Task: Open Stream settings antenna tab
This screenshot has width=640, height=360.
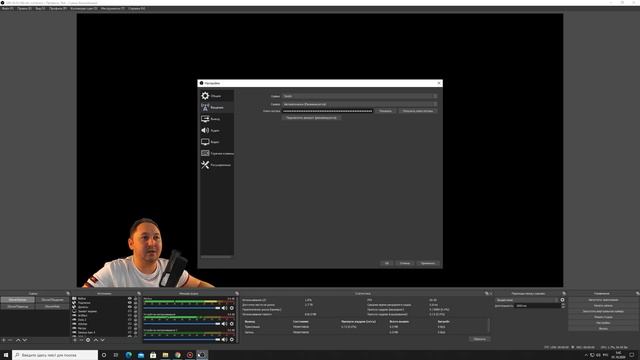Action: pos(216,107)
